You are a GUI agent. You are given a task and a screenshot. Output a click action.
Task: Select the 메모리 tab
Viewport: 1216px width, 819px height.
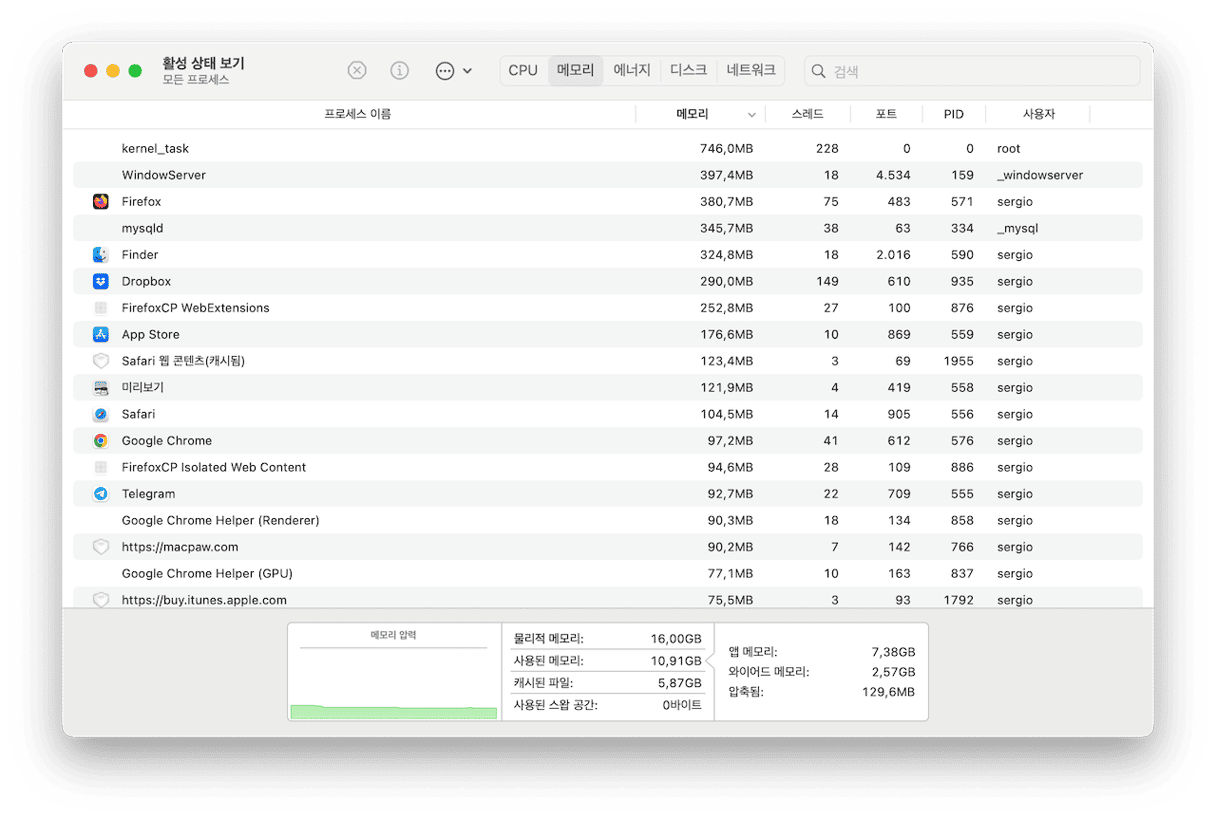(576, 71)
